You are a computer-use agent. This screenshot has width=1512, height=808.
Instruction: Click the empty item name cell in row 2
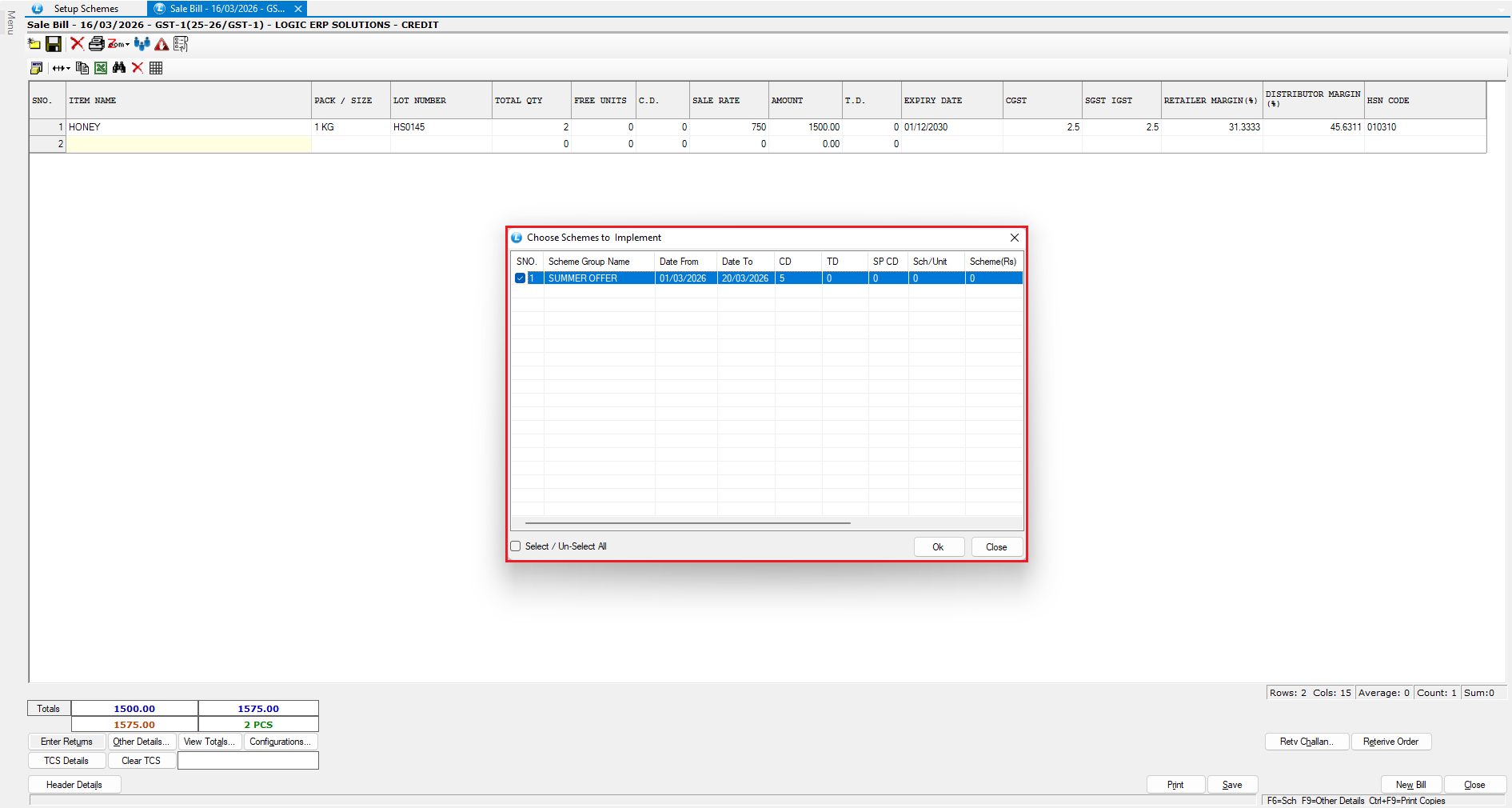[188, 144]
